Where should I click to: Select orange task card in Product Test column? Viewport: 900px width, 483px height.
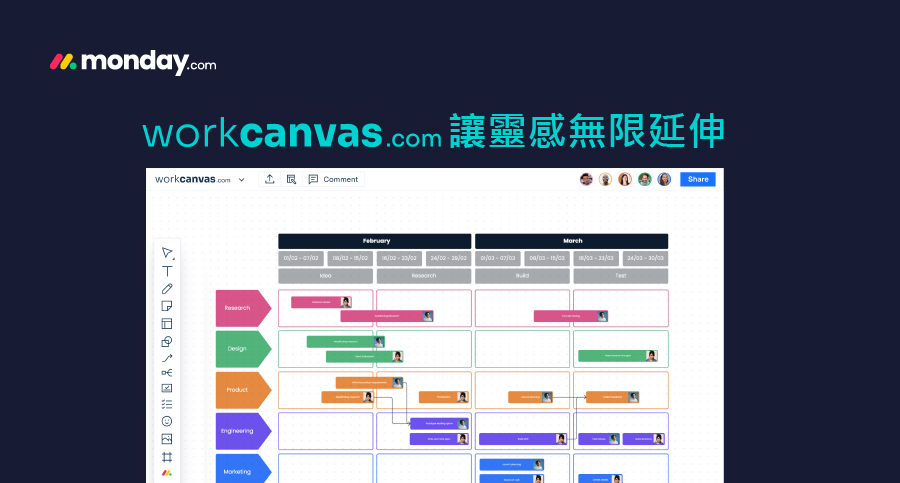[612, 397]
